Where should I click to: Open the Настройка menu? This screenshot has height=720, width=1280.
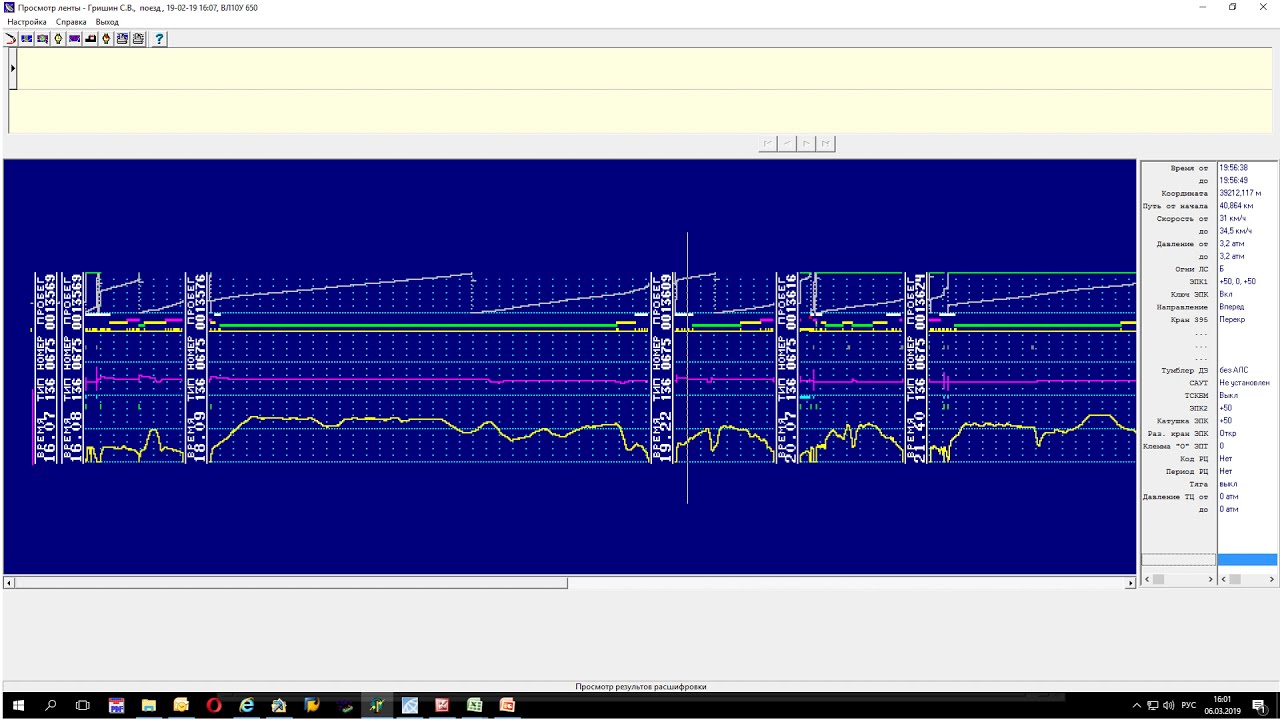27,22
